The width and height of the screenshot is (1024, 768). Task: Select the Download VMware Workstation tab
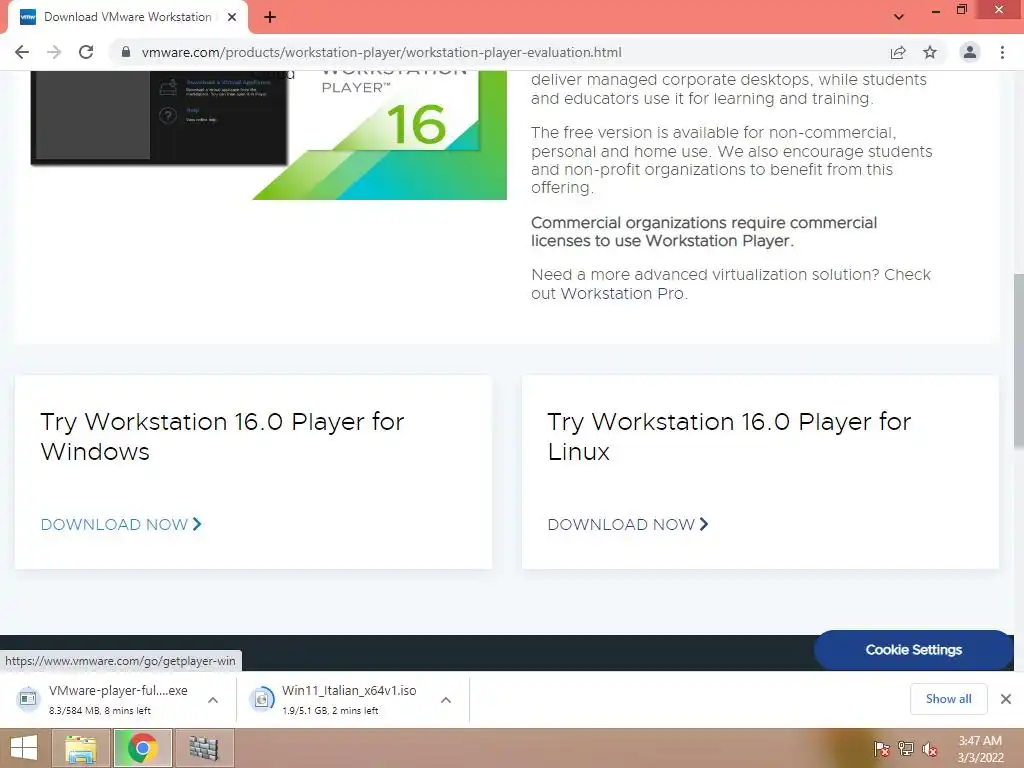click(x=127, y=17)
